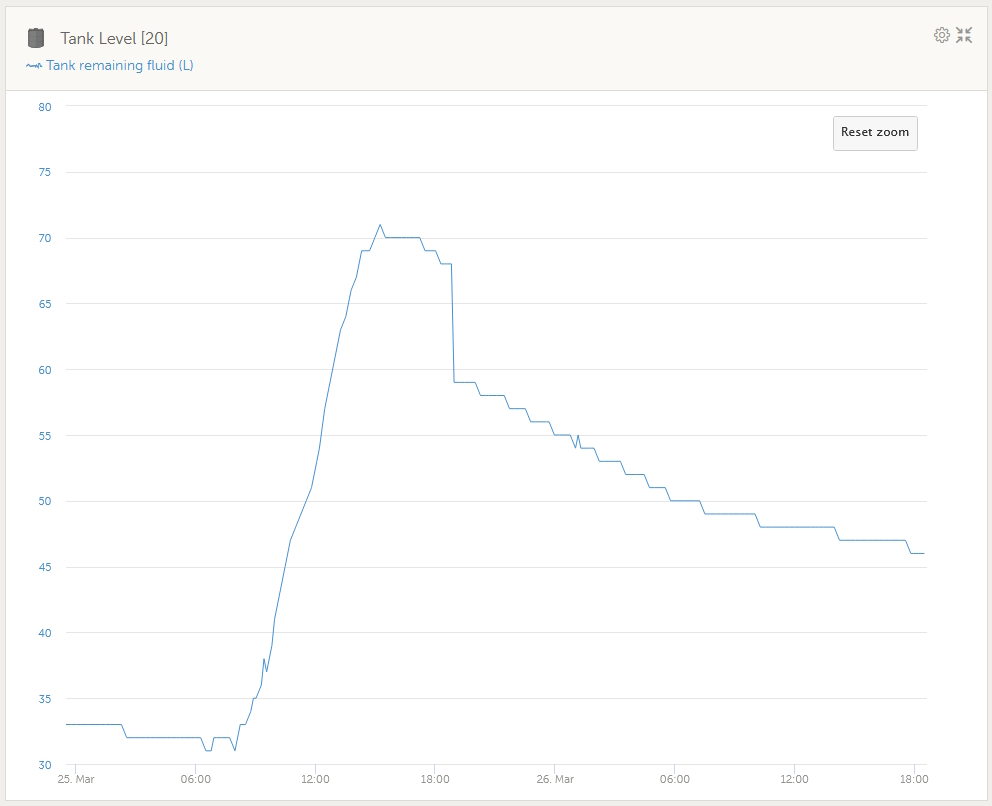Click the blue line marker in the legend
992x806 pixels.
click(x=34, y=66)
